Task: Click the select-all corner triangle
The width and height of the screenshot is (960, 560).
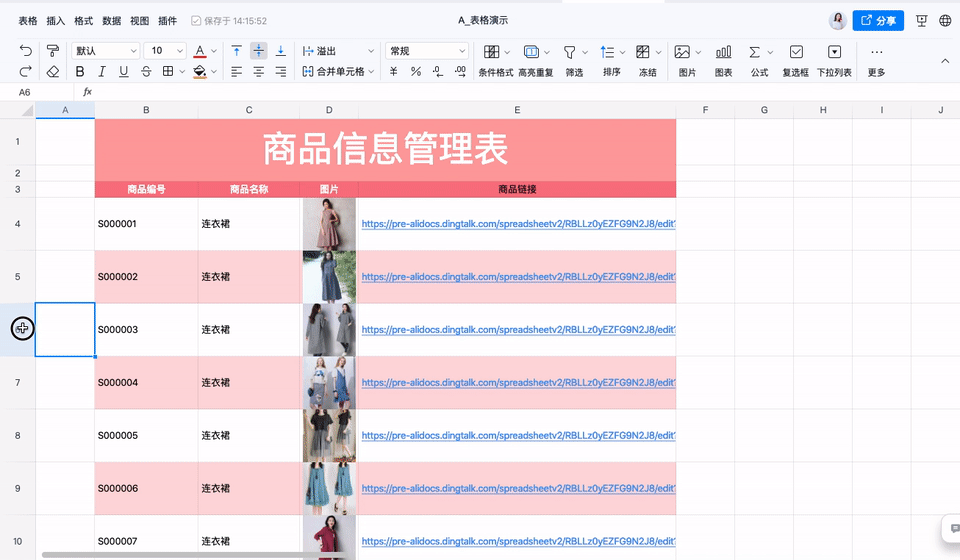Action: click(x=27, y=110)
